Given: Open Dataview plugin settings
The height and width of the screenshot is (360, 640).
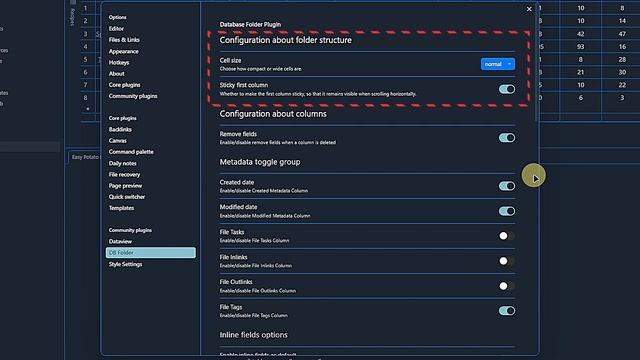Looking at the screenshot, I should (x=120, y=242).
